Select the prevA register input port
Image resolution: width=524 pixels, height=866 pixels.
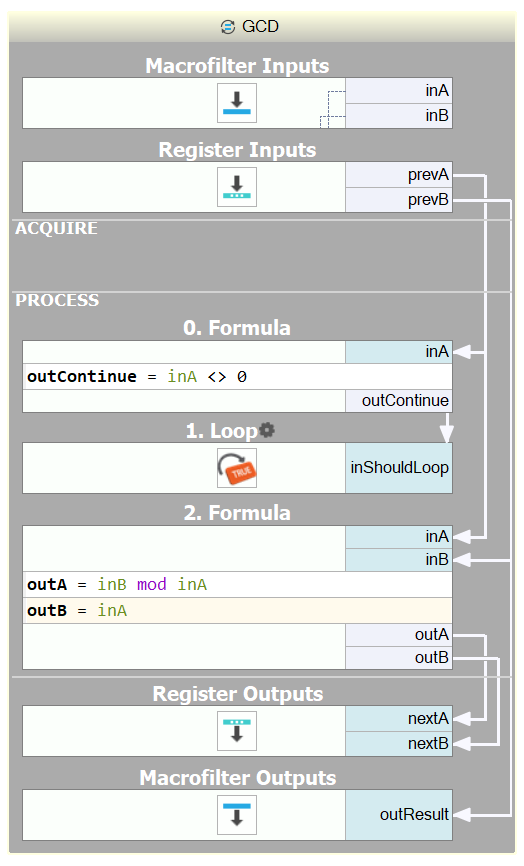[x=399, y=175]
